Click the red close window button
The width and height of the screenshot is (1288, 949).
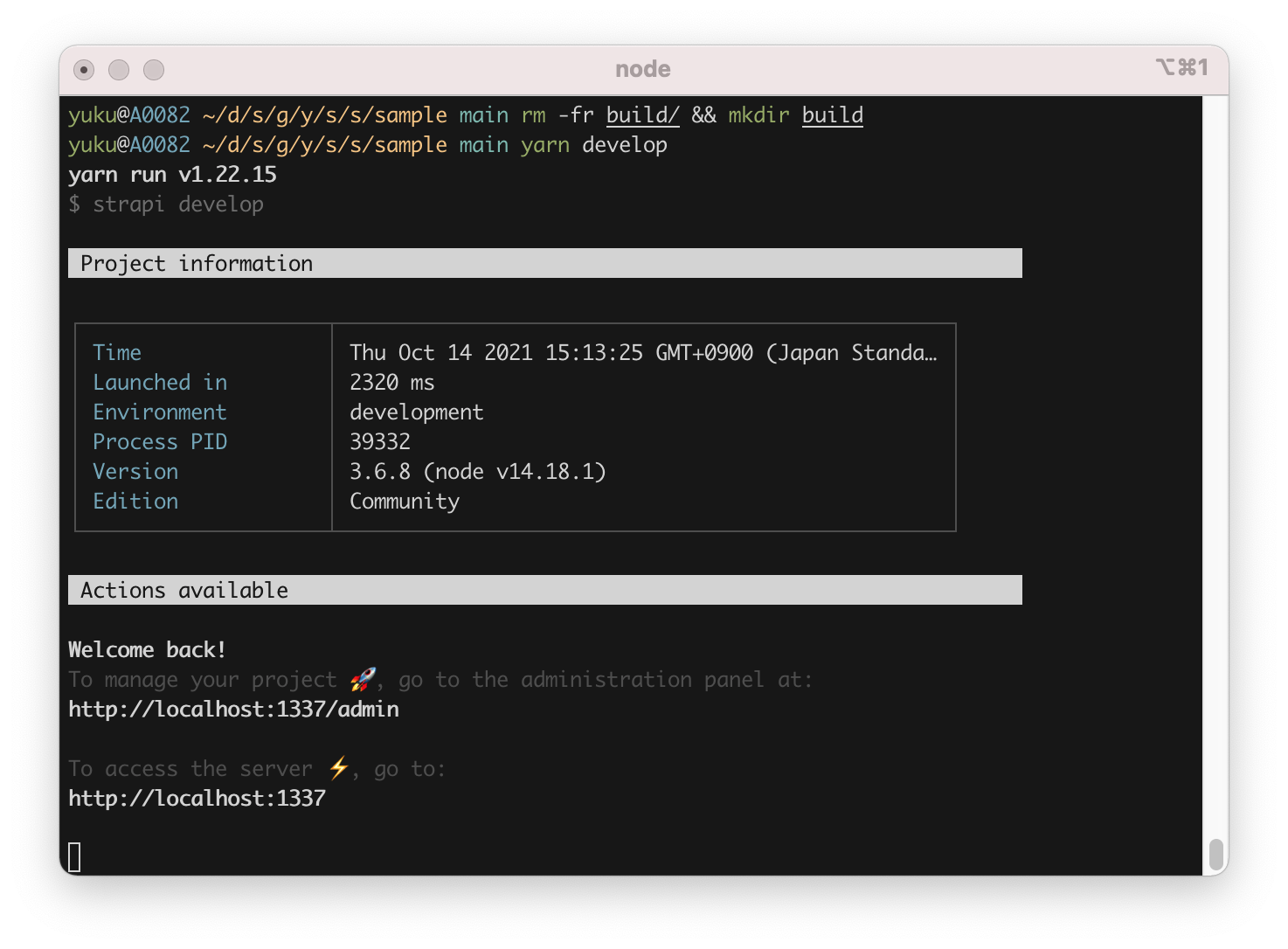click(84, 70)
